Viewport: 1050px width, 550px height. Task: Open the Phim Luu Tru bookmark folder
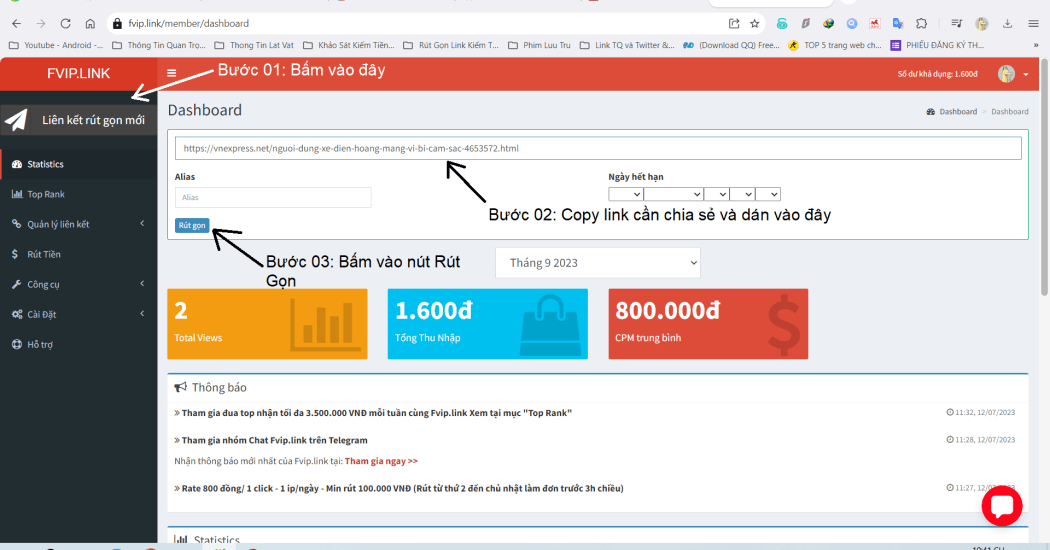540,46
